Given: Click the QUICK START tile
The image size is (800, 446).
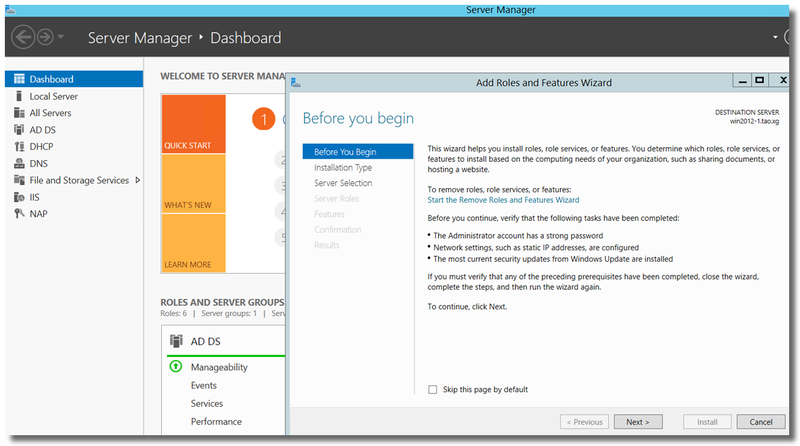Looking at the screenshot, I should point(193,123).
